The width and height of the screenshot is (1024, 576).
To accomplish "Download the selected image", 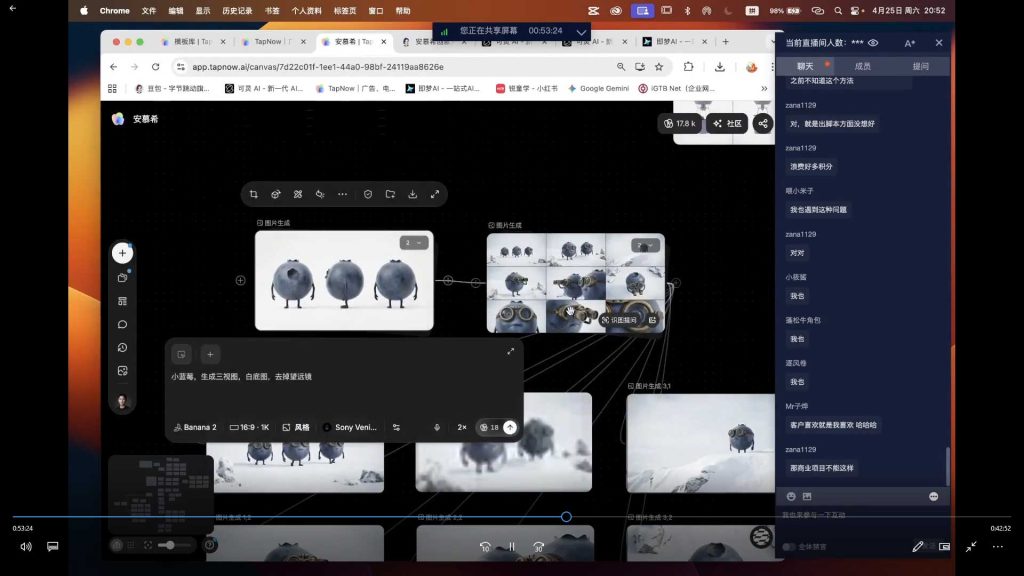I will coord(413,194).
